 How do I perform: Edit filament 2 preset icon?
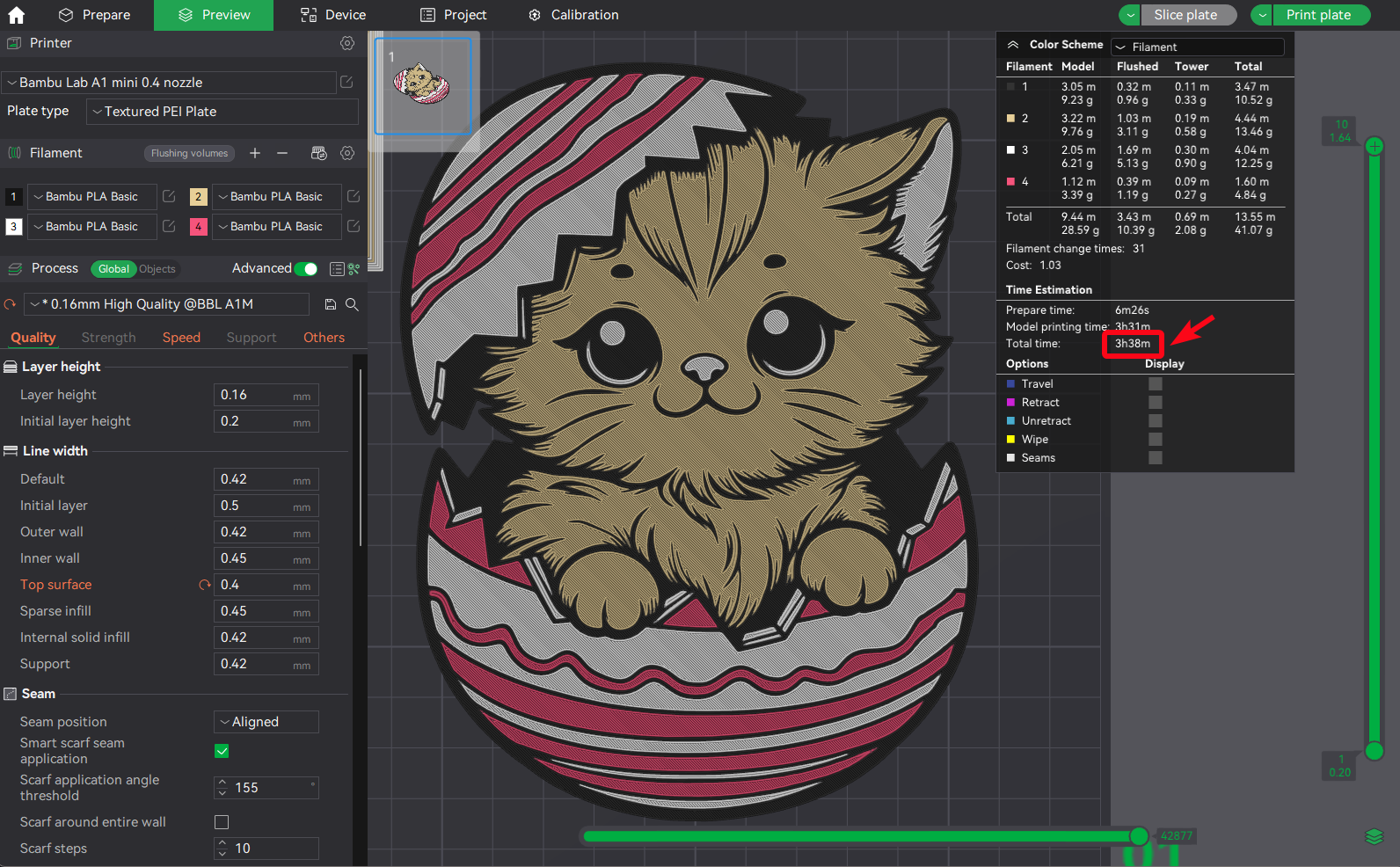click(354, 196)
